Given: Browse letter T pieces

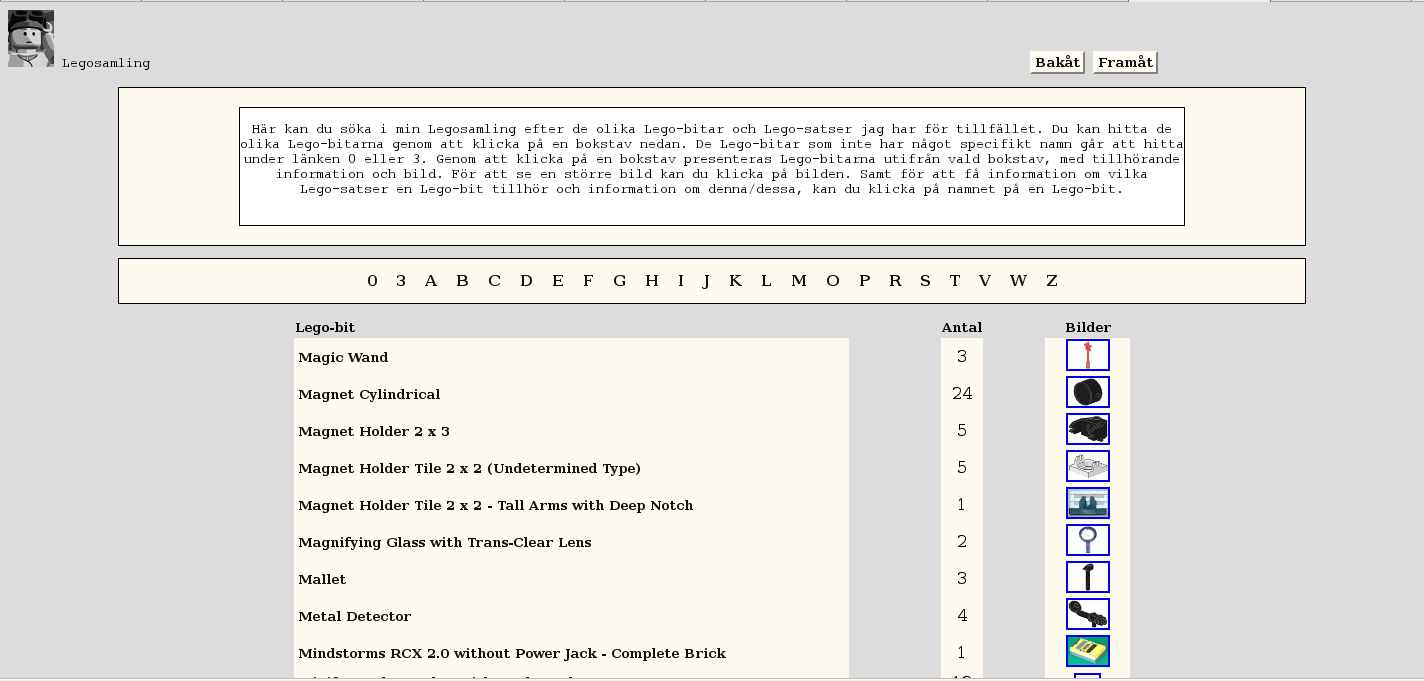Looking at the screenshot, I should (955, 281).
